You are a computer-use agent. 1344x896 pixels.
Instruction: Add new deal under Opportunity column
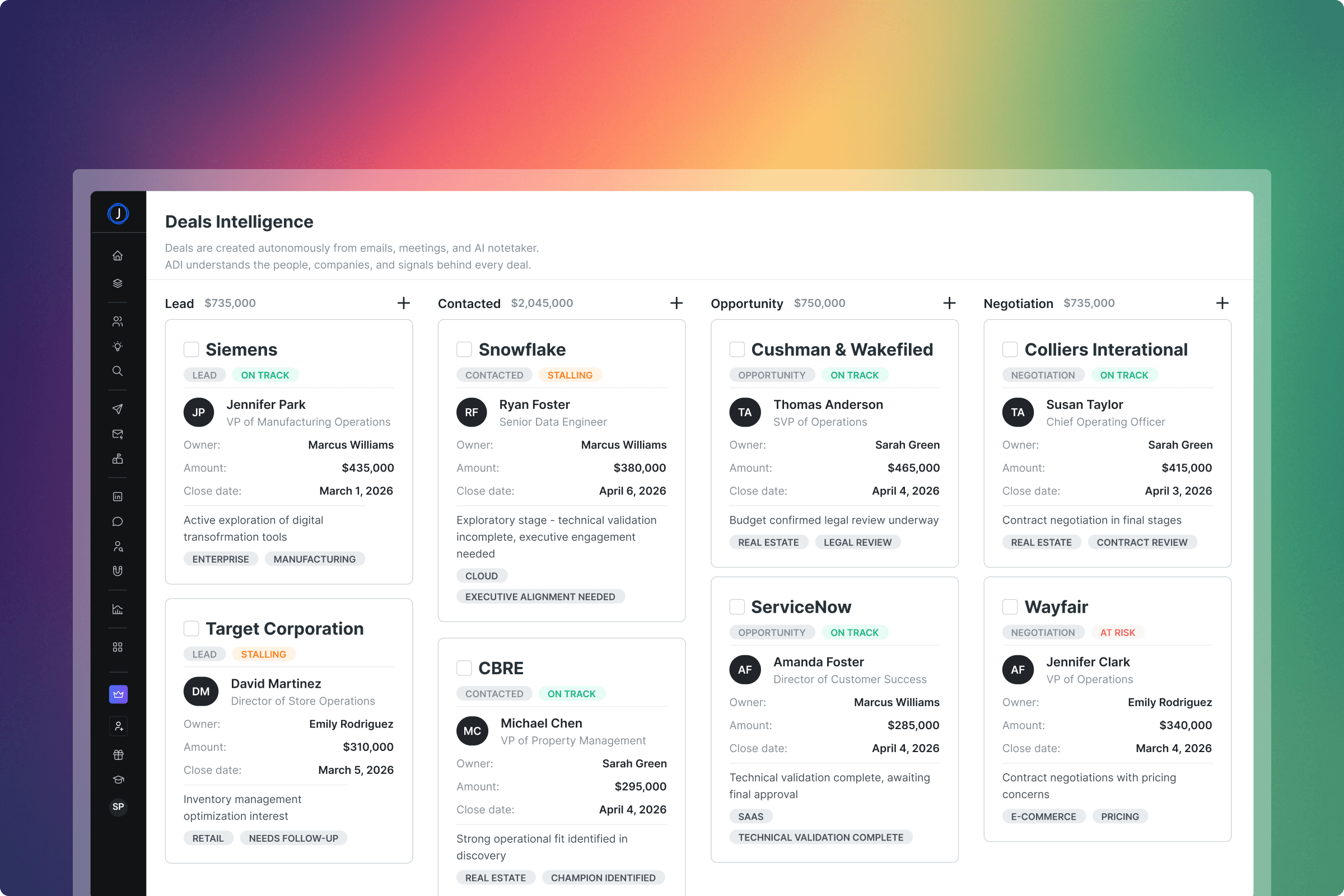pyautogui.click(x=949, y=303)
